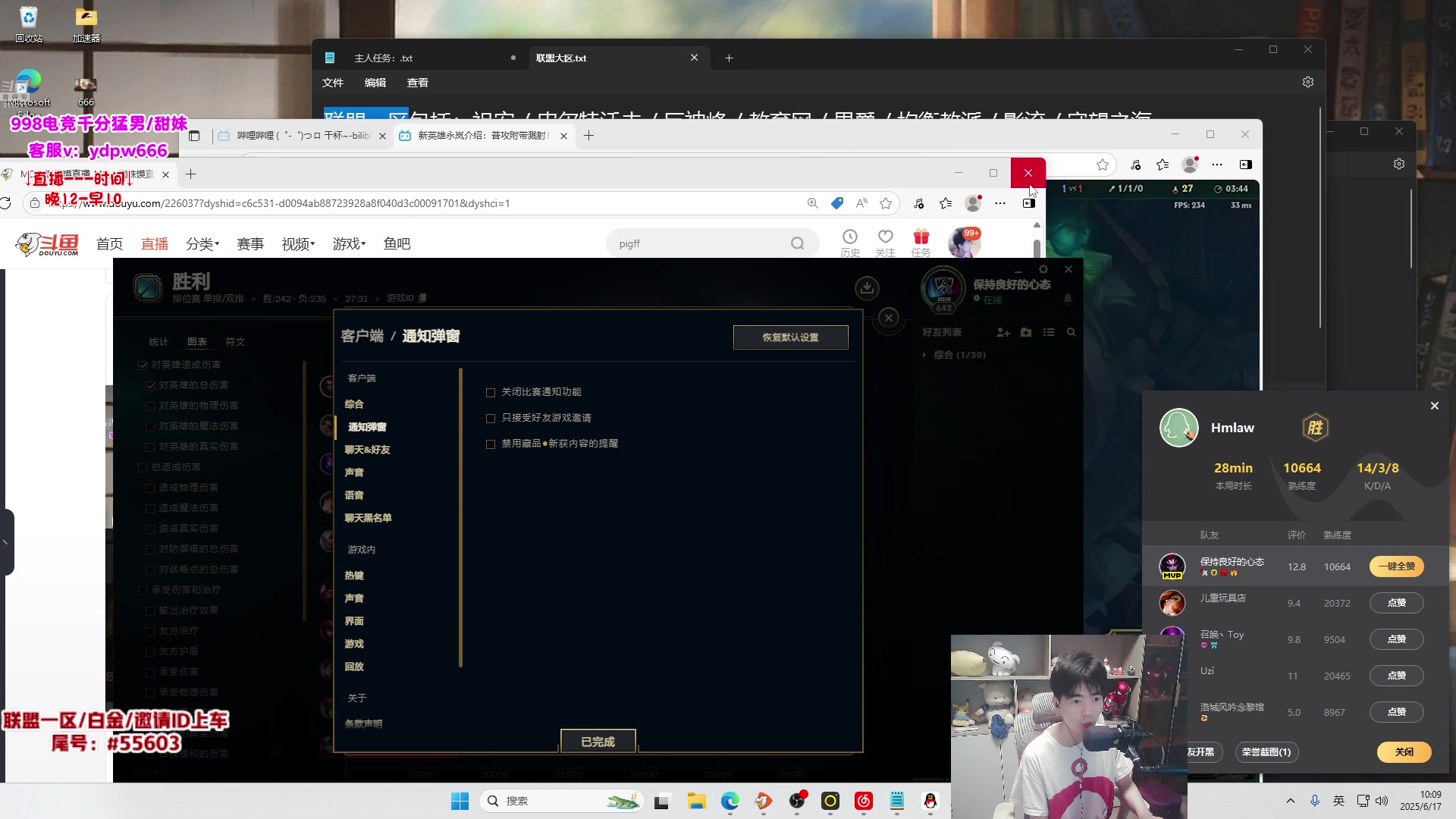Click add friend icon in friends list
This screenshot has height=819, width=1456.
coord(1003,332)
